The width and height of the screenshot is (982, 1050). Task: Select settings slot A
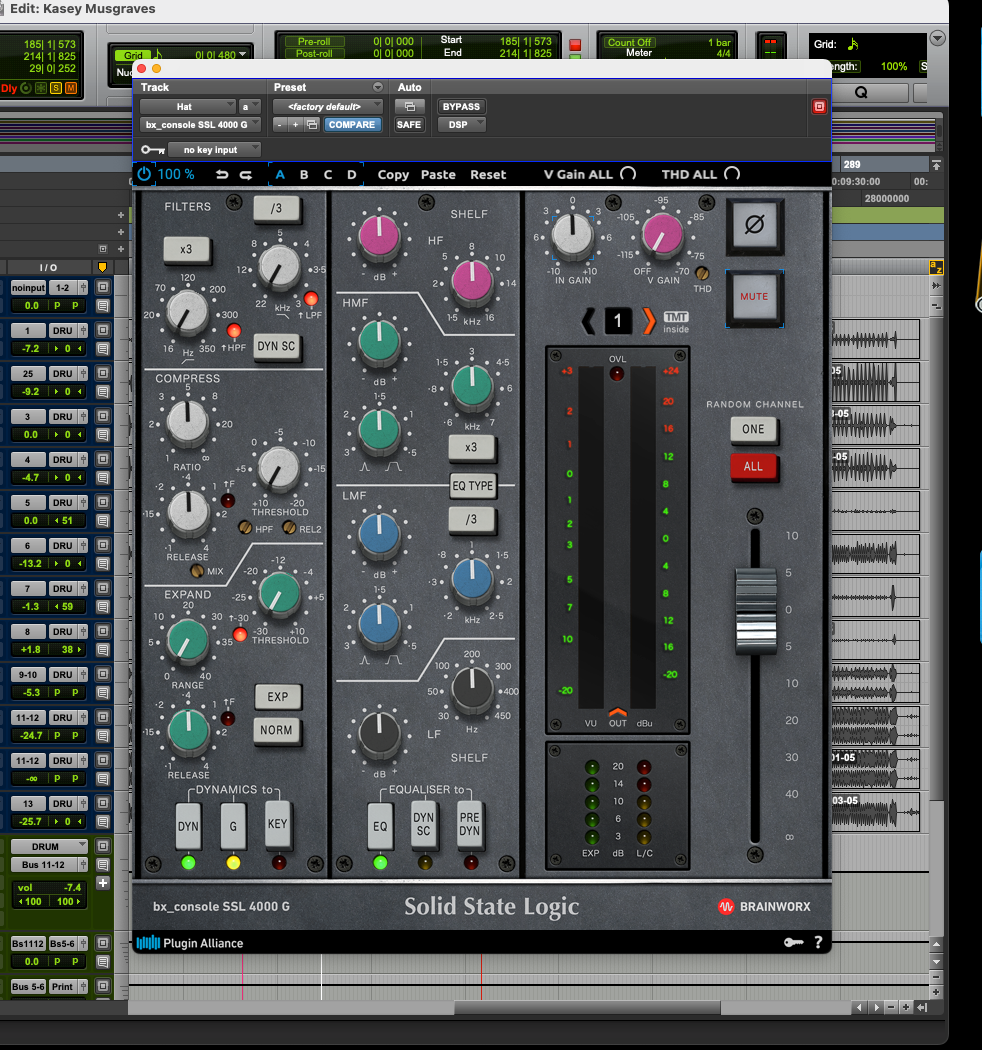(x=280, y=175)
